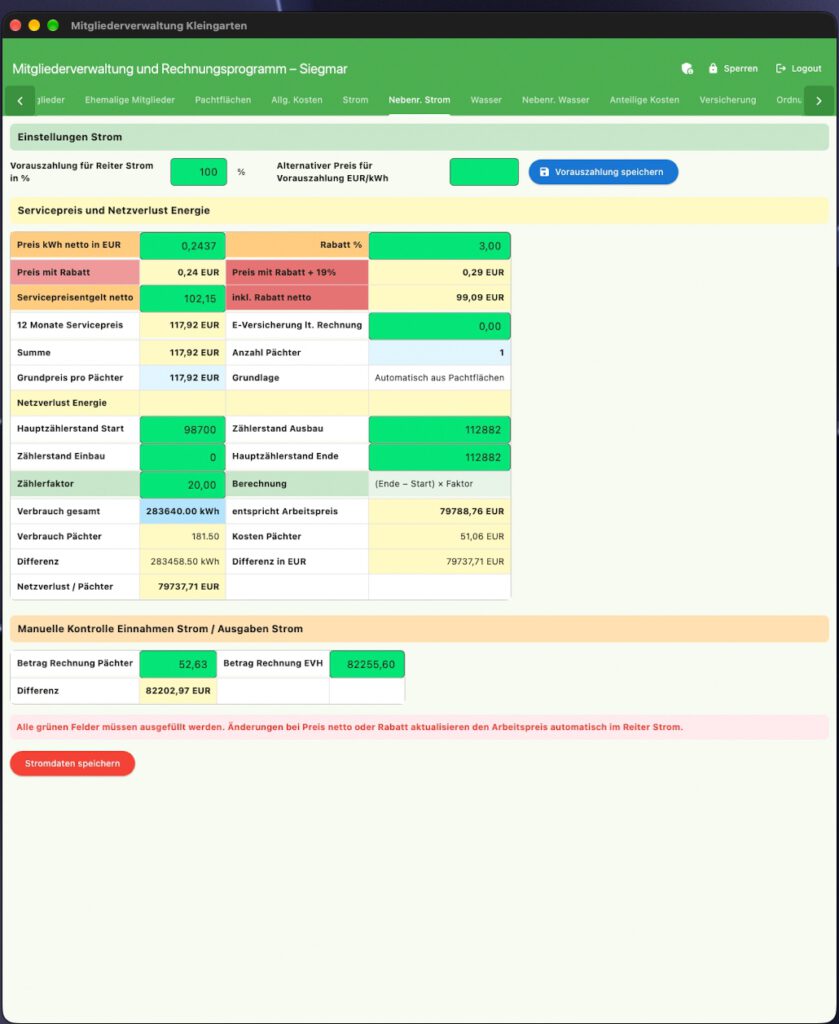
Task: Open the Ehemalige Mitglieder tab
Action: (x=130, y=100)
